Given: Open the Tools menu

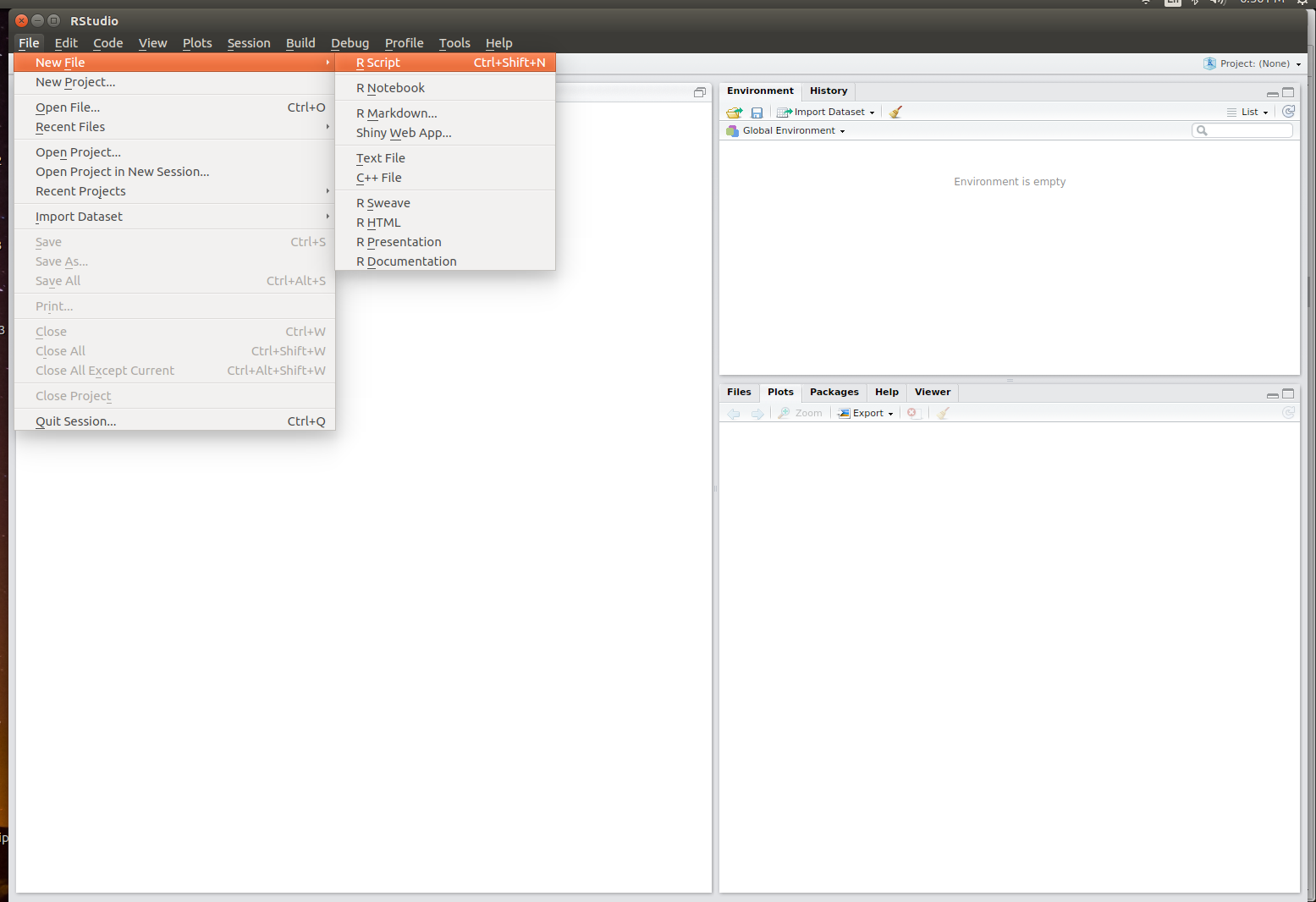Looking at the screenshot, I should [x=454, y=43].
